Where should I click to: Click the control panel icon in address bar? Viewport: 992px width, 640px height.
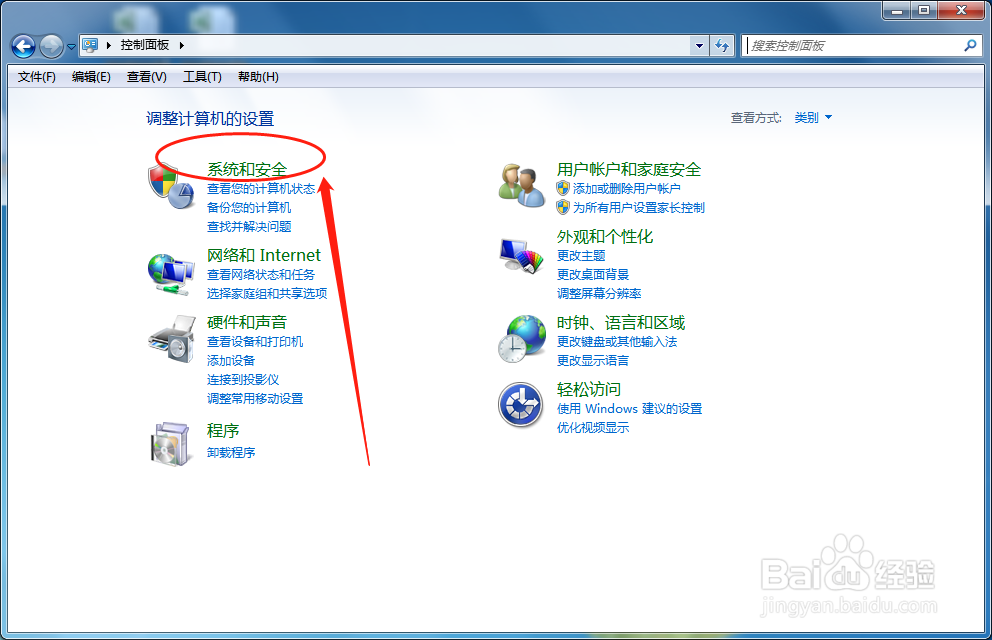[x=90, y=45]
